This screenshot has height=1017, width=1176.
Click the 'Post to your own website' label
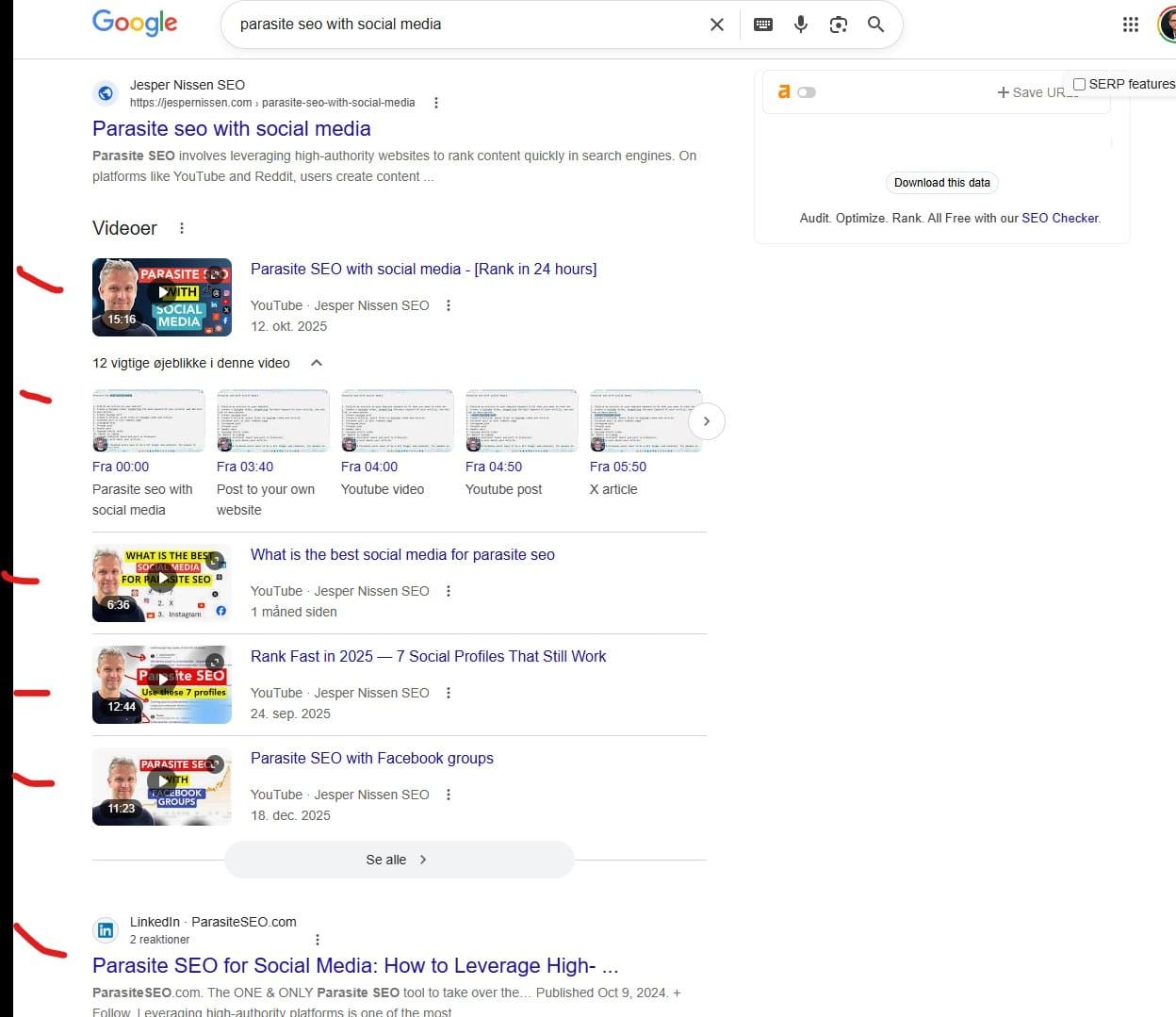click(266, 500)
